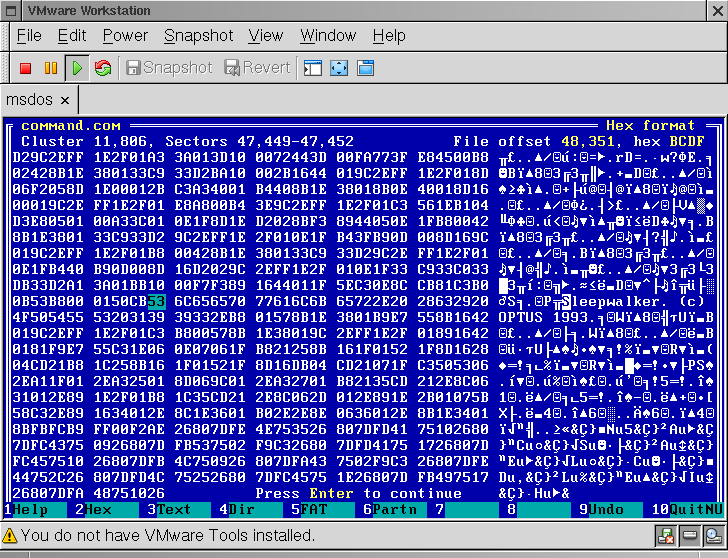The height and width of the screenshot is (558, 728).
Task: Click the Revert toolbar button
Action: 257,68
